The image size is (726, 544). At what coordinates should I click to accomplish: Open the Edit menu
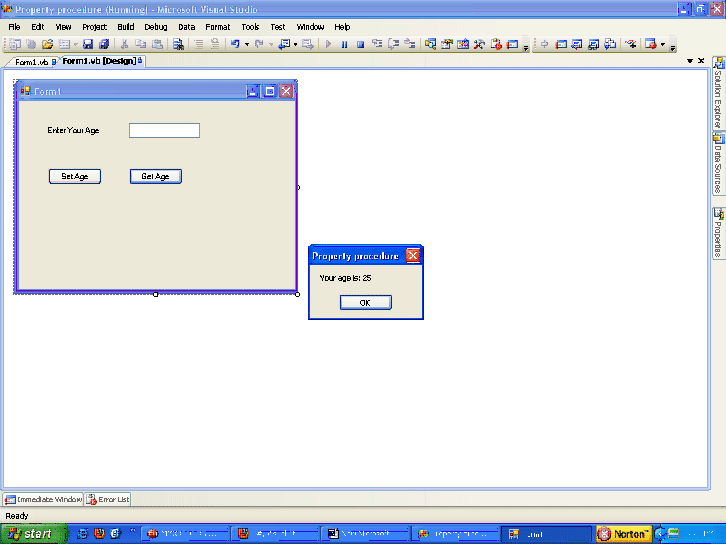38,27
